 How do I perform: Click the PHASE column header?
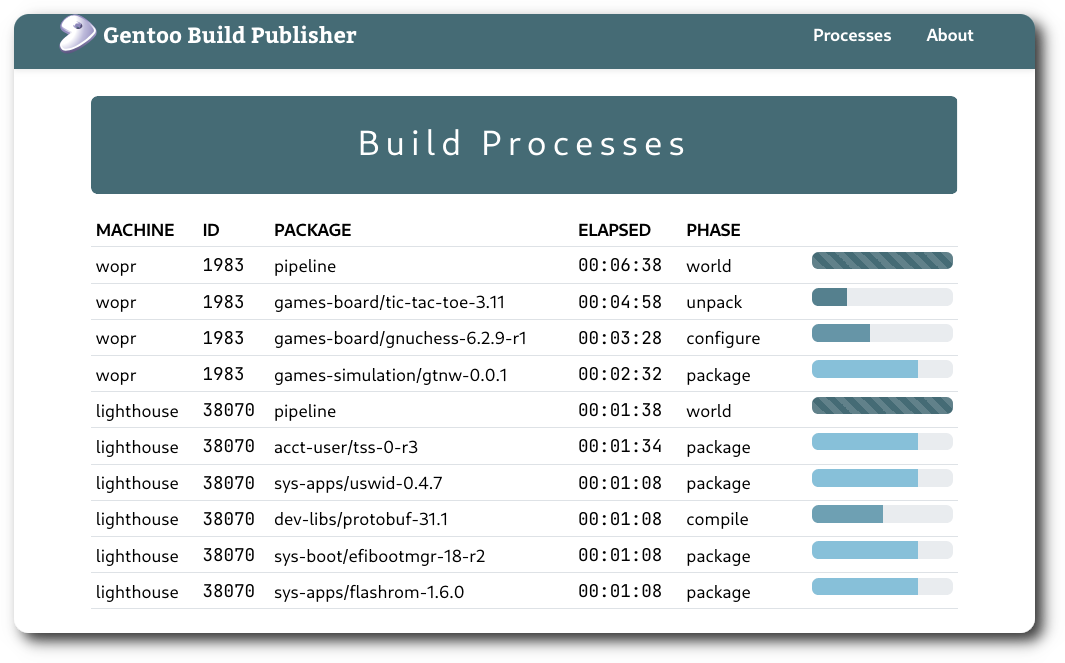713,230
